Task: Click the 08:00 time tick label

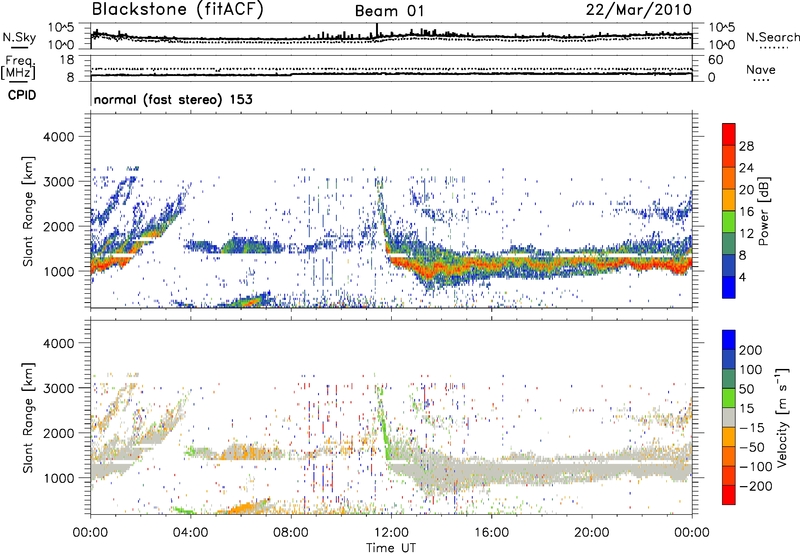Action: 291,533
